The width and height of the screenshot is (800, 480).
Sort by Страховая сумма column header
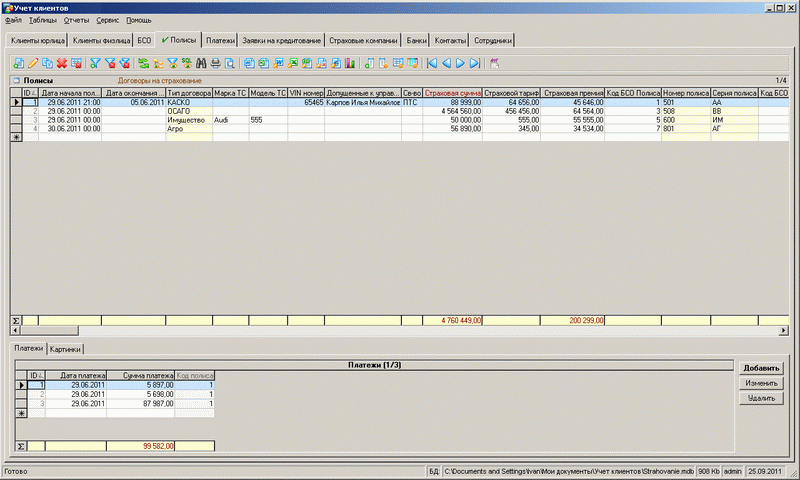452,93
